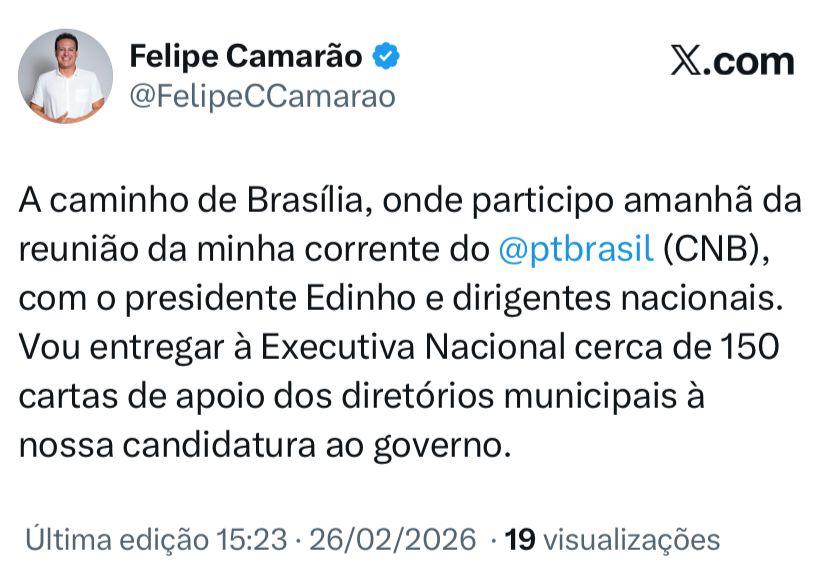The image size is (828, 586).
Task: Click the 26/02/2026 post date
Action: tap(392, 540)
